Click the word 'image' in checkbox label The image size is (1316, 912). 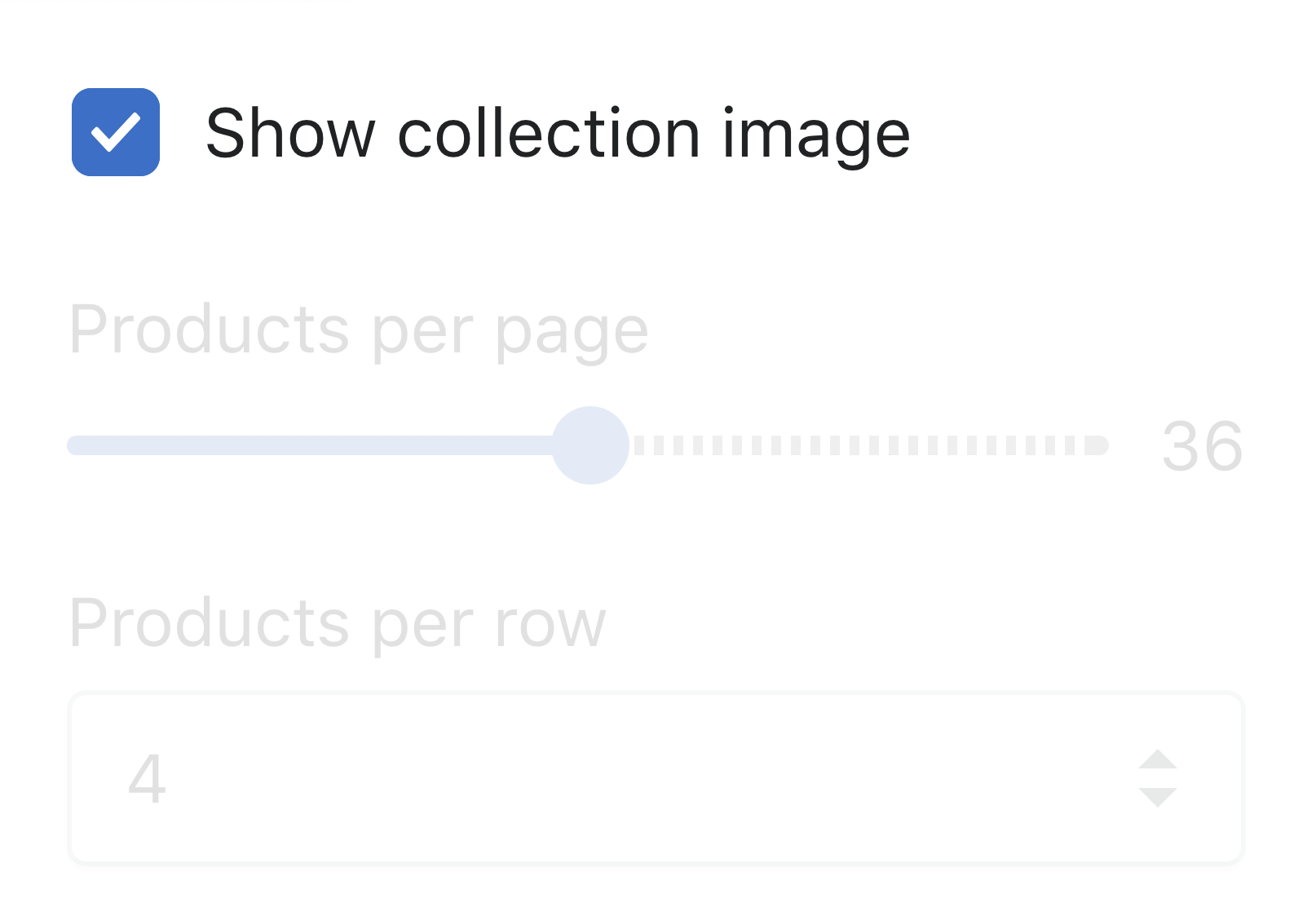[x=816, y=135]
